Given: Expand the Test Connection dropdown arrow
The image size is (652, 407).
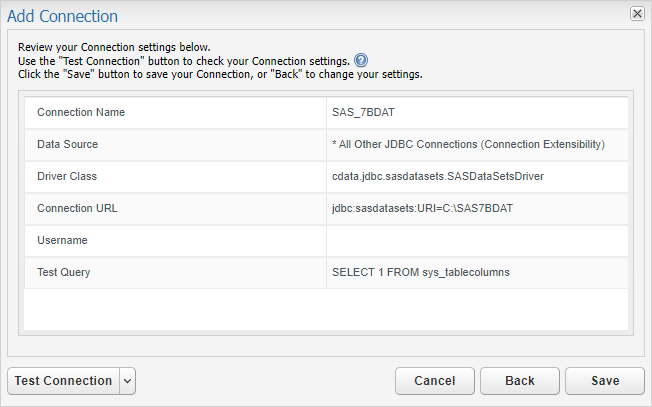Looking at the screenshot, I should [127, 381].
